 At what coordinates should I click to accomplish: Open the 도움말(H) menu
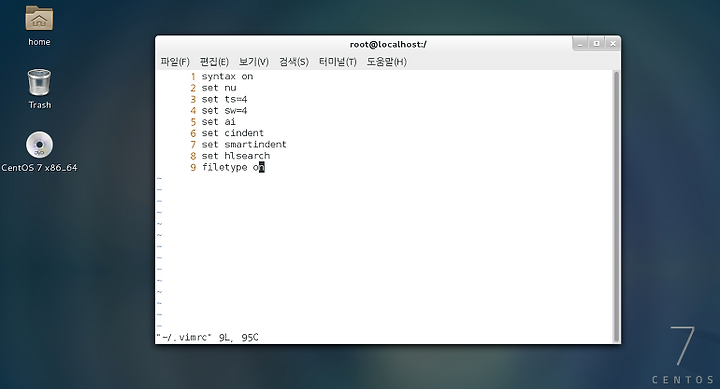[x=386, y=62]
